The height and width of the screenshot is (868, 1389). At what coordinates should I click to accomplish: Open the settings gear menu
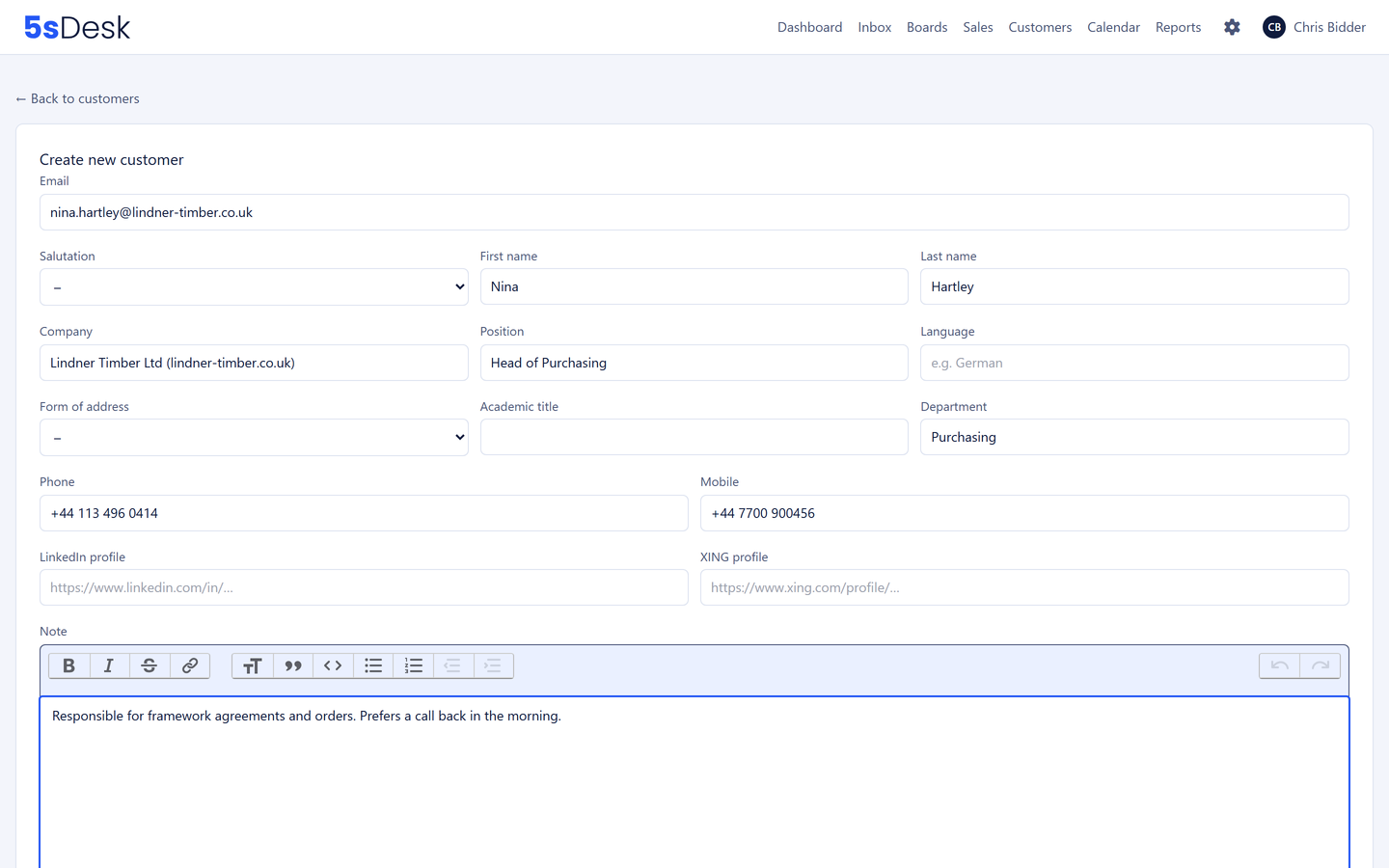[1232, 27]
